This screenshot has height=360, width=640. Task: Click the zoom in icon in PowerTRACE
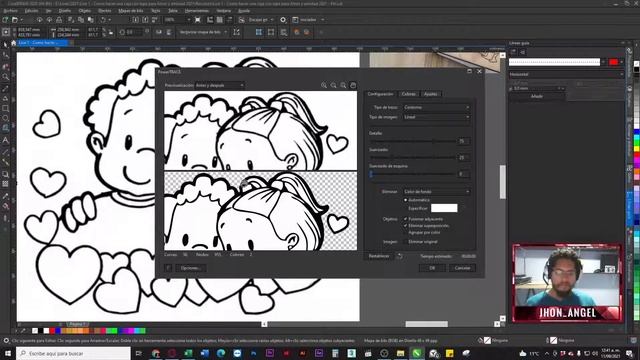324,85
